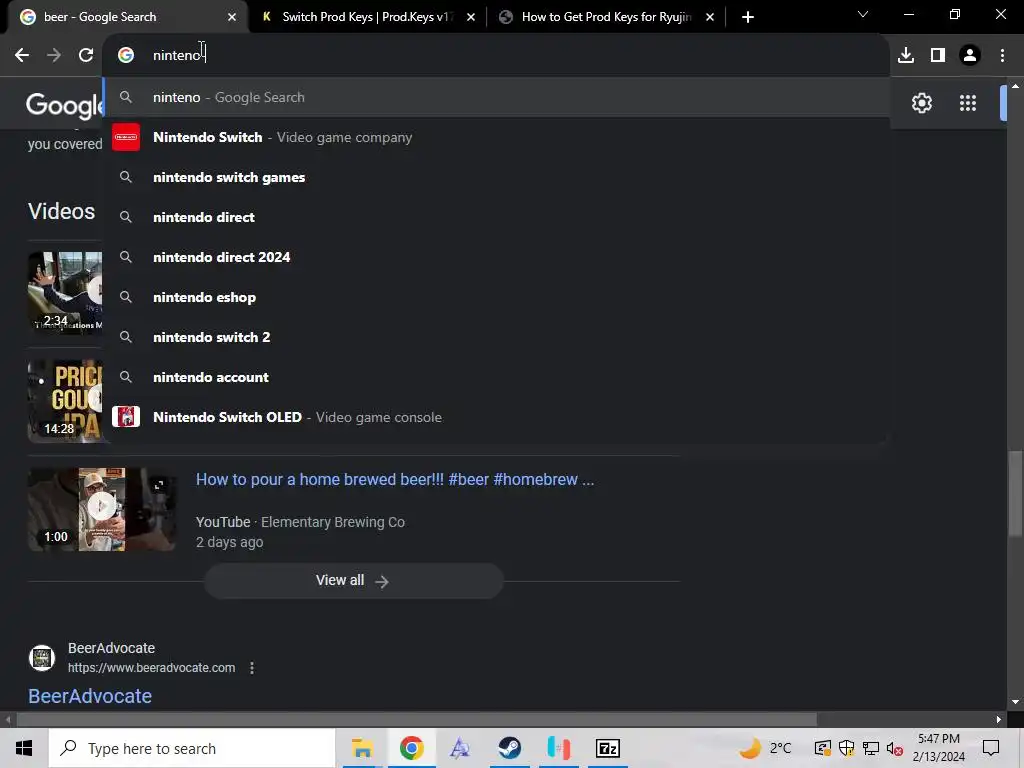Click the Google logo on page
The height and width of the screenshot is (768, 1024).
(x=65, y=104)
